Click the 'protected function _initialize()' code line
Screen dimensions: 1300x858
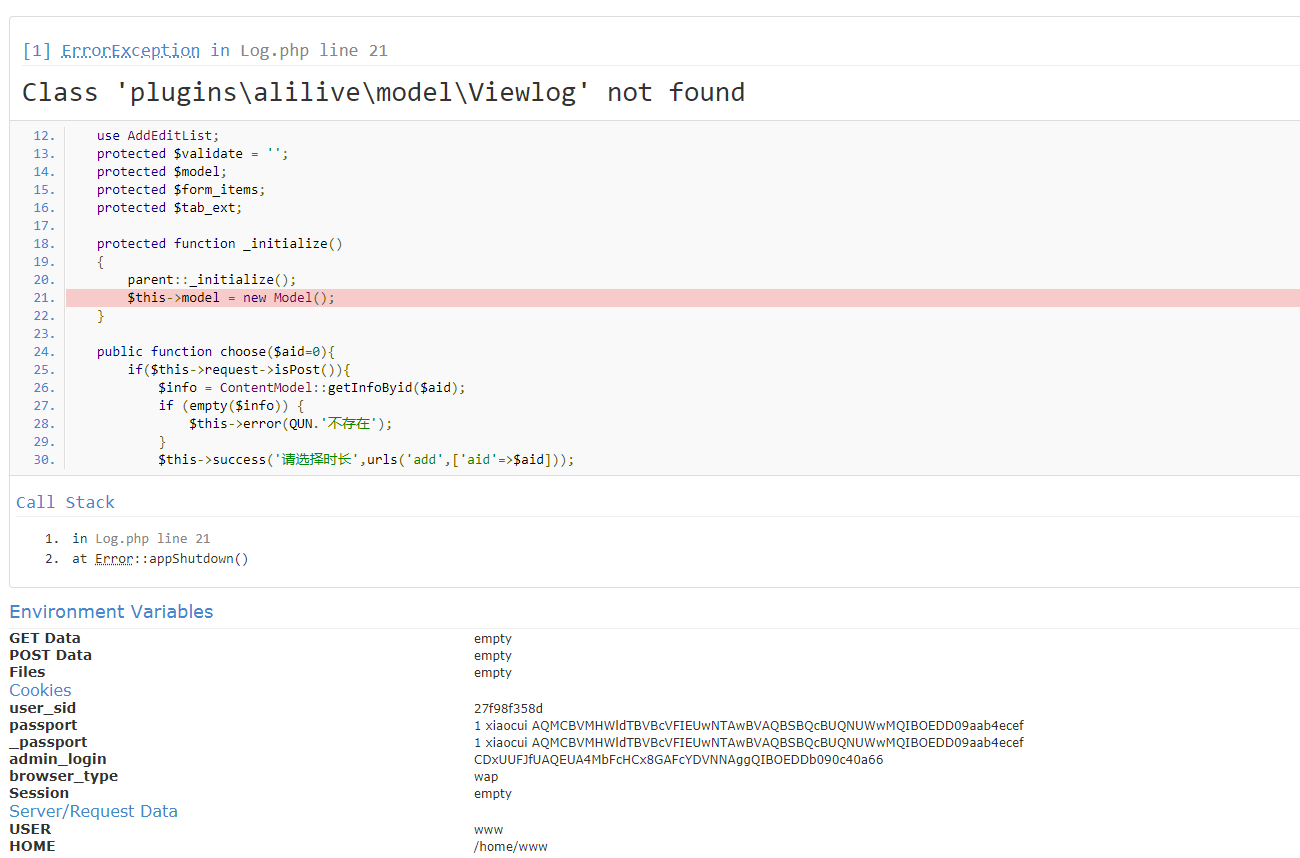point(219,244)
